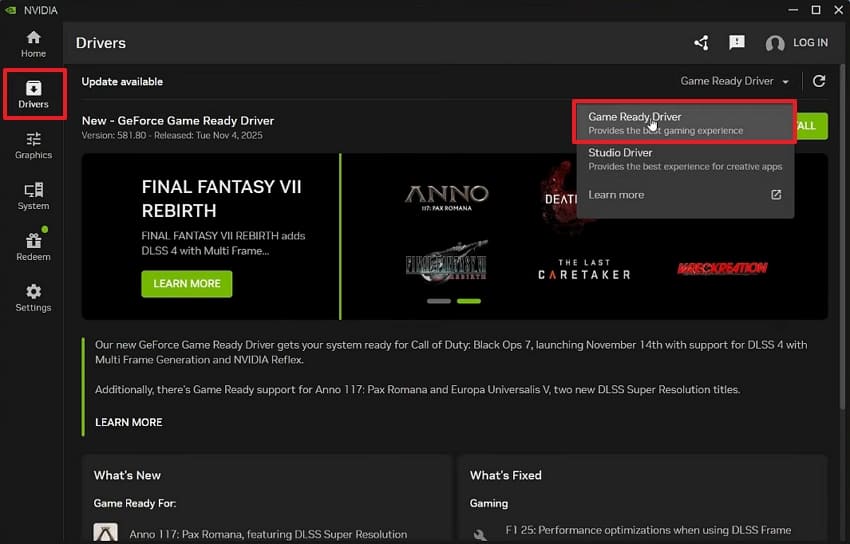This screenshot has width=850, height=544.
Task: Click The Last Caretaker logo
Action: click(584, 269)
